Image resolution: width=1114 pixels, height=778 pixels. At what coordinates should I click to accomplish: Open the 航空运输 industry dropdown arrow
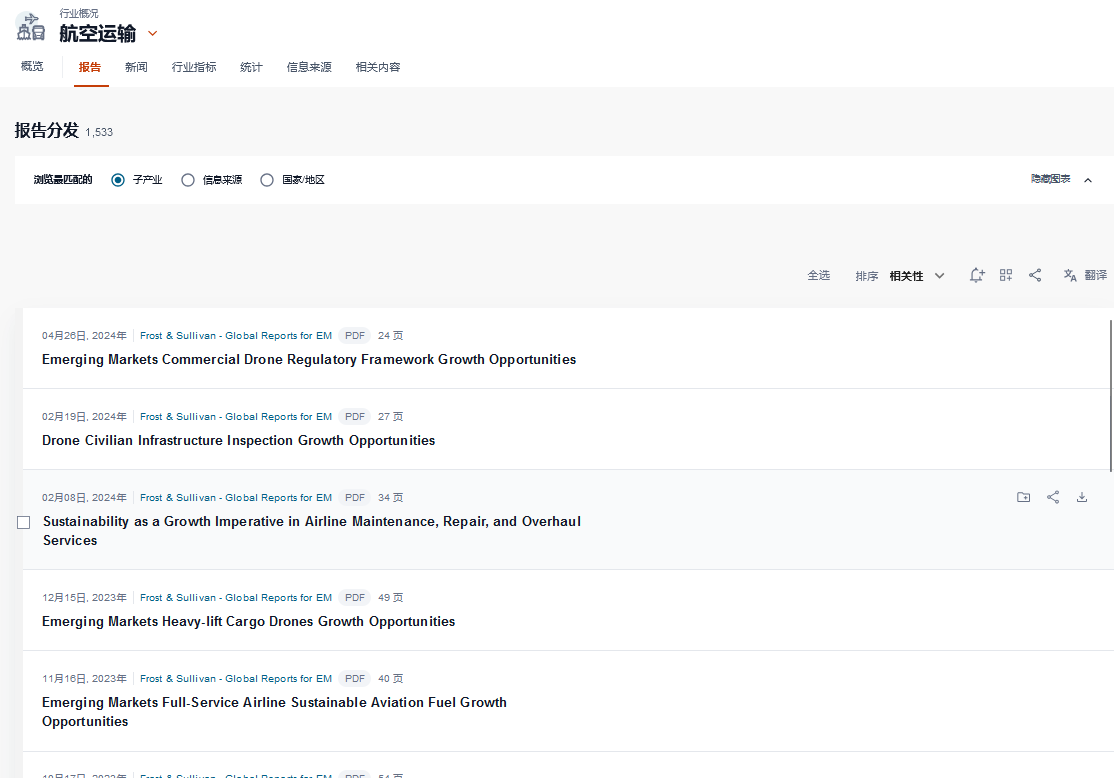(153, 33)
